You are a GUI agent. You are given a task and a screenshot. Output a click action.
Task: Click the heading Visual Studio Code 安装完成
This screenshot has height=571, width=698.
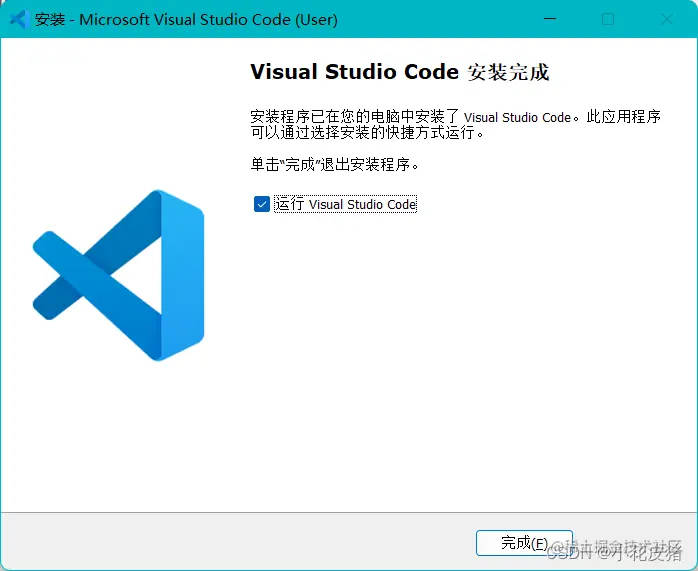coord(400,72)
